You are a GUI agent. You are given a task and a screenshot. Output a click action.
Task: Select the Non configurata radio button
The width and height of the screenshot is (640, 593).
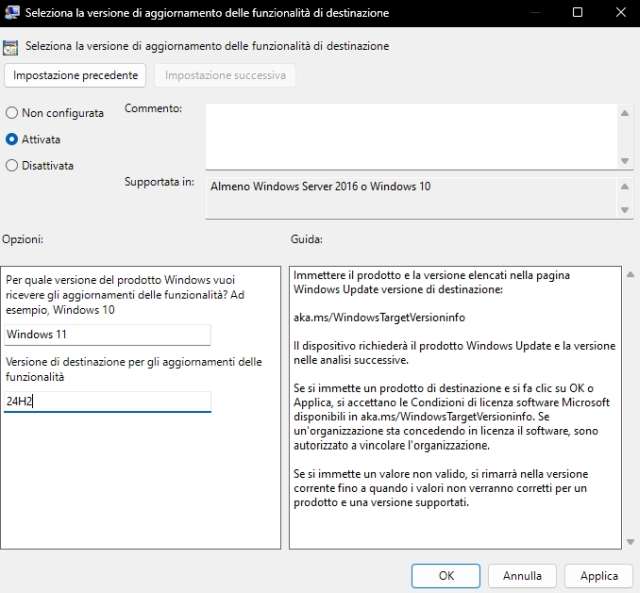(x=12, y=113)
